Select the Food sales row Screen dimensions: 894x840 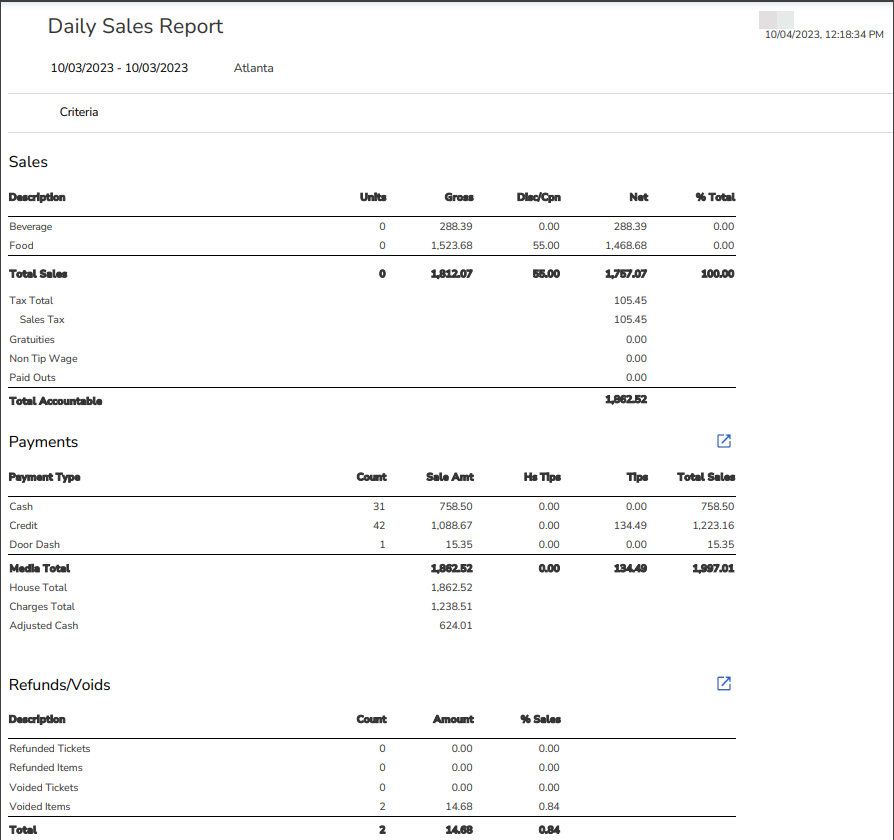(x=21, y=246)
